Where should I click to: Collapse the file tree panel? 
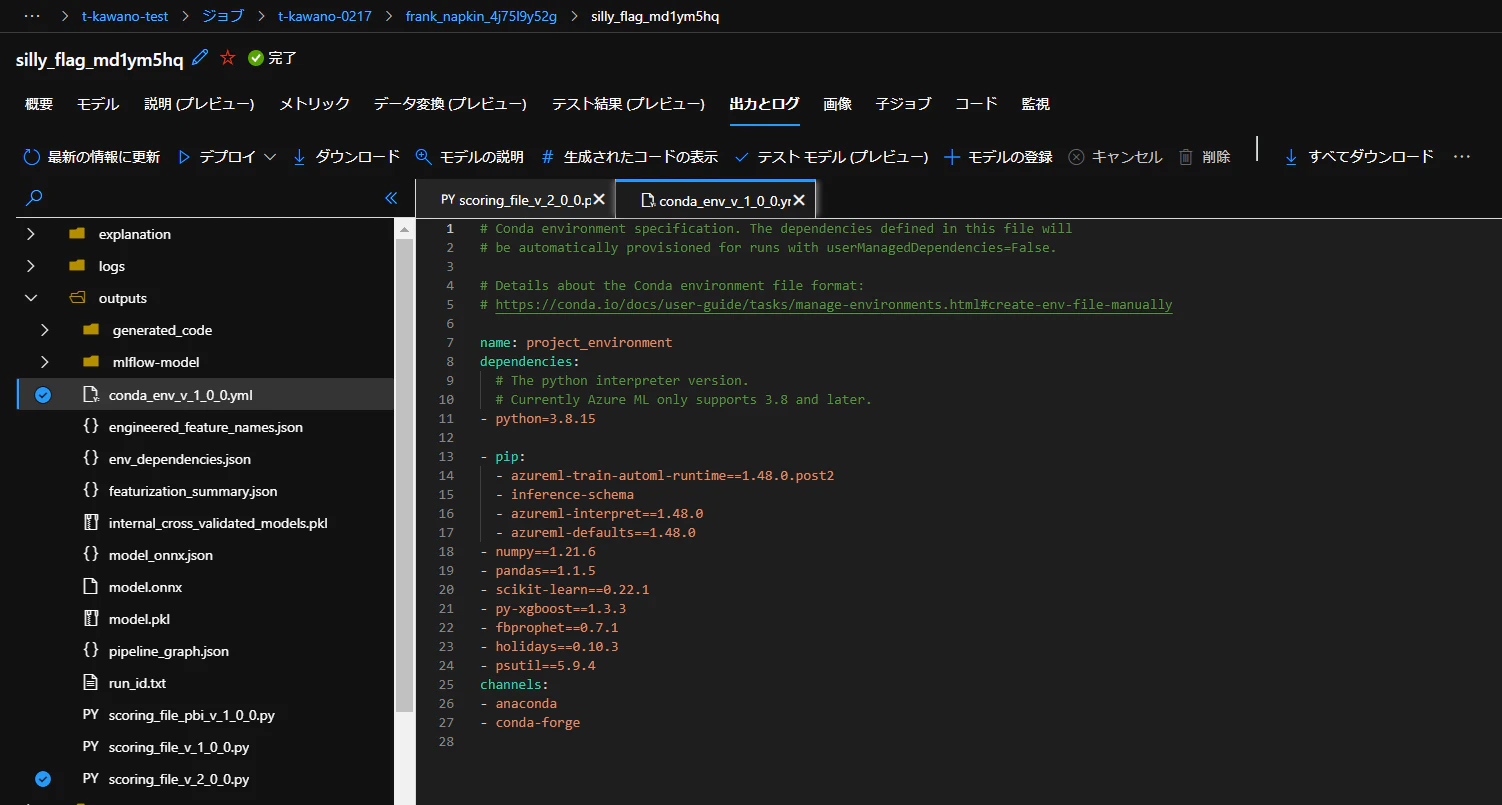pos(391,198)
